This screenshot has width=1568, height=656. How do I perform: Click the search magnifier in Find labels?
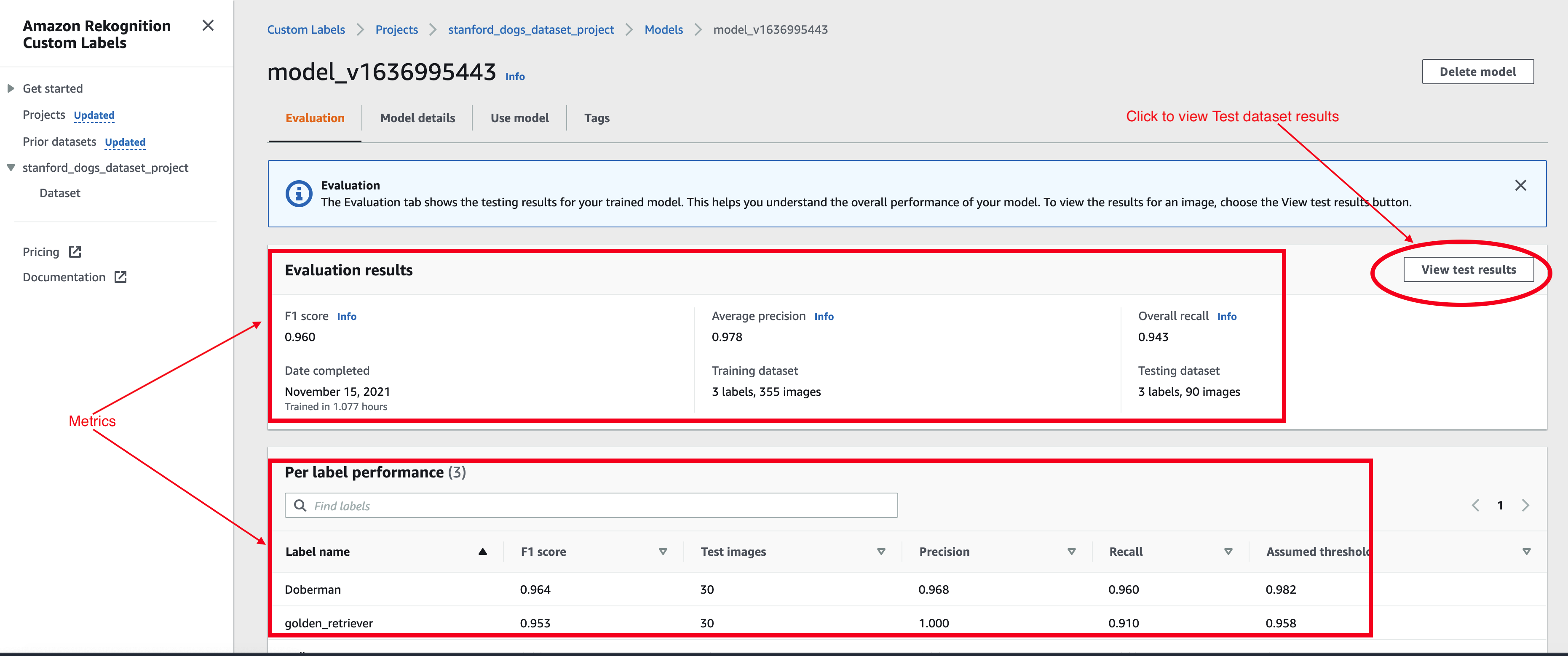[300, 506]
